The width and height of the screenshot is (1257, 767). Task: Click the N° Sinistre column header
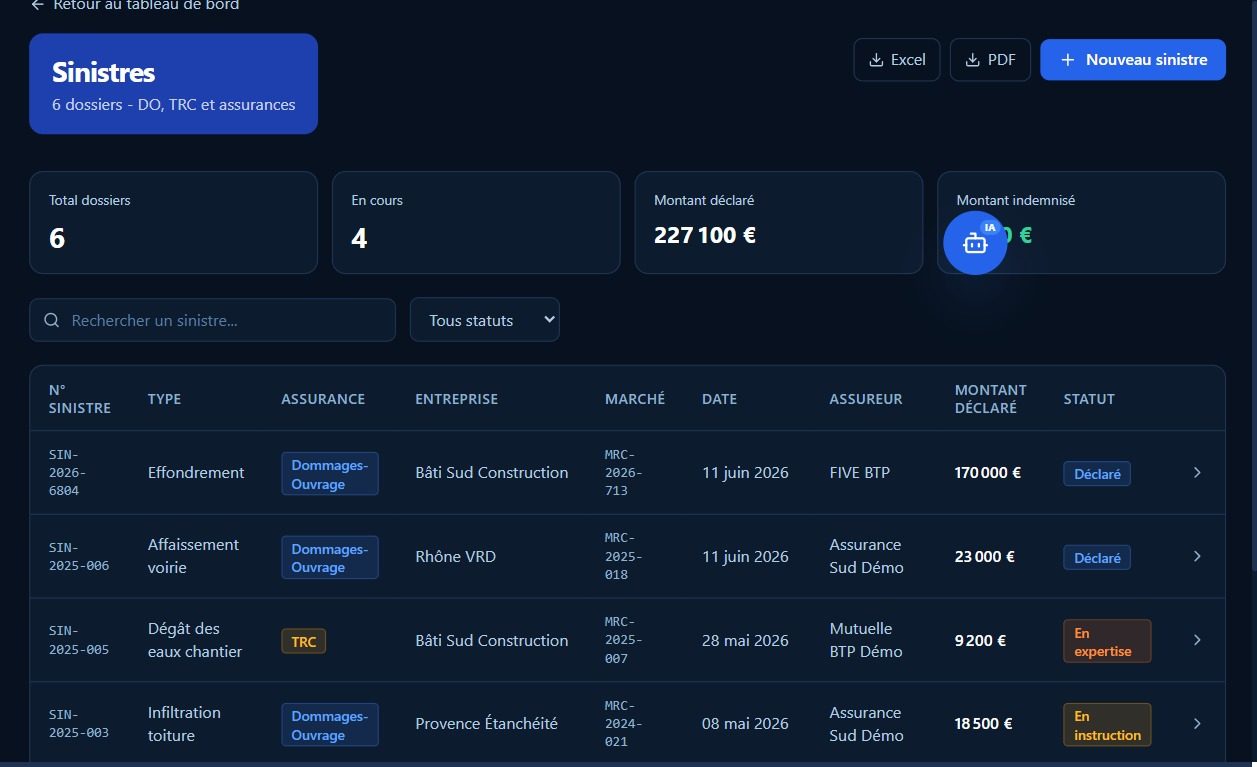80,399
